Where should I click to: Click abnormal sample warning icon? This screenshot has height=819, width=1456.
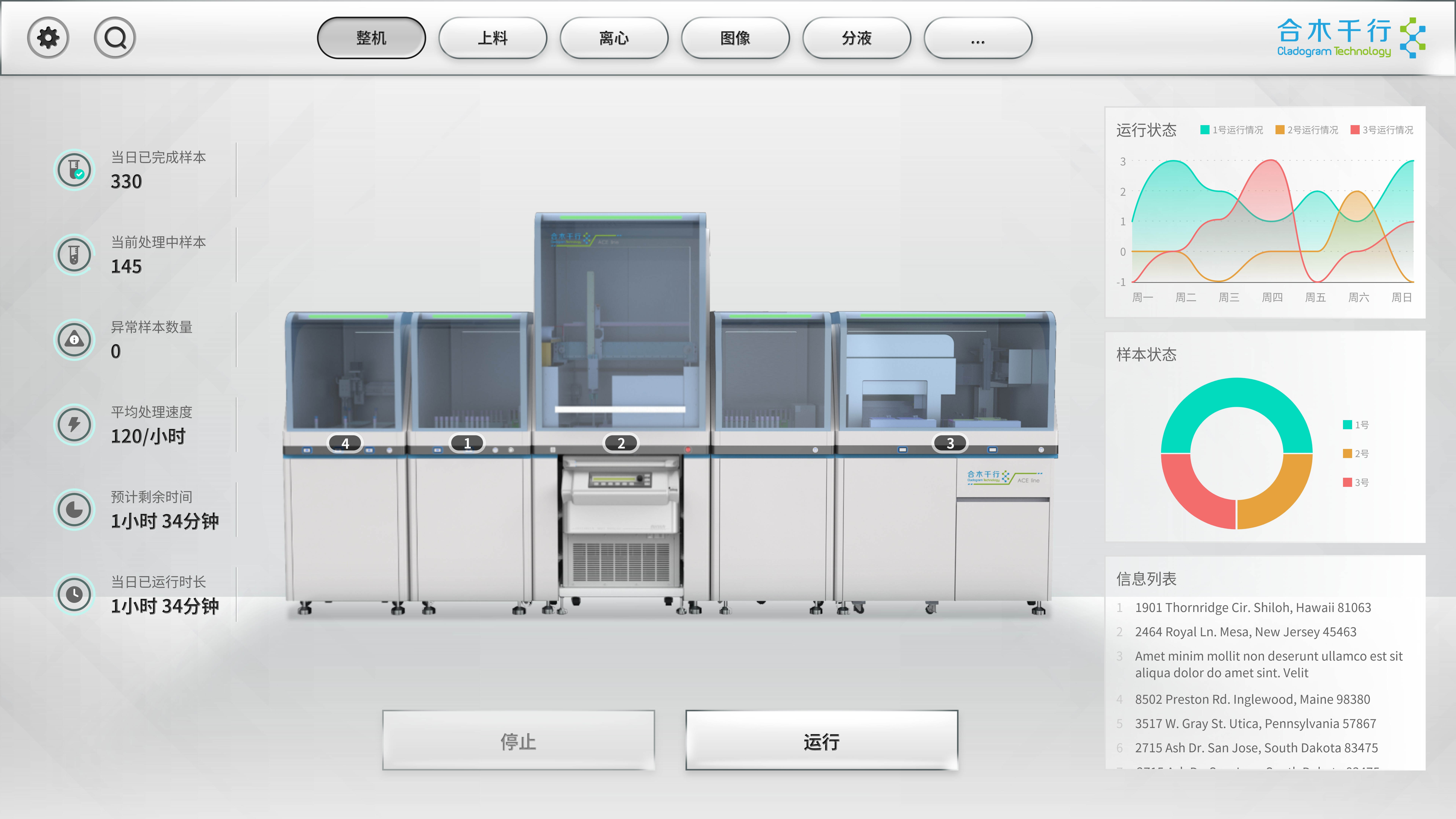74,340
